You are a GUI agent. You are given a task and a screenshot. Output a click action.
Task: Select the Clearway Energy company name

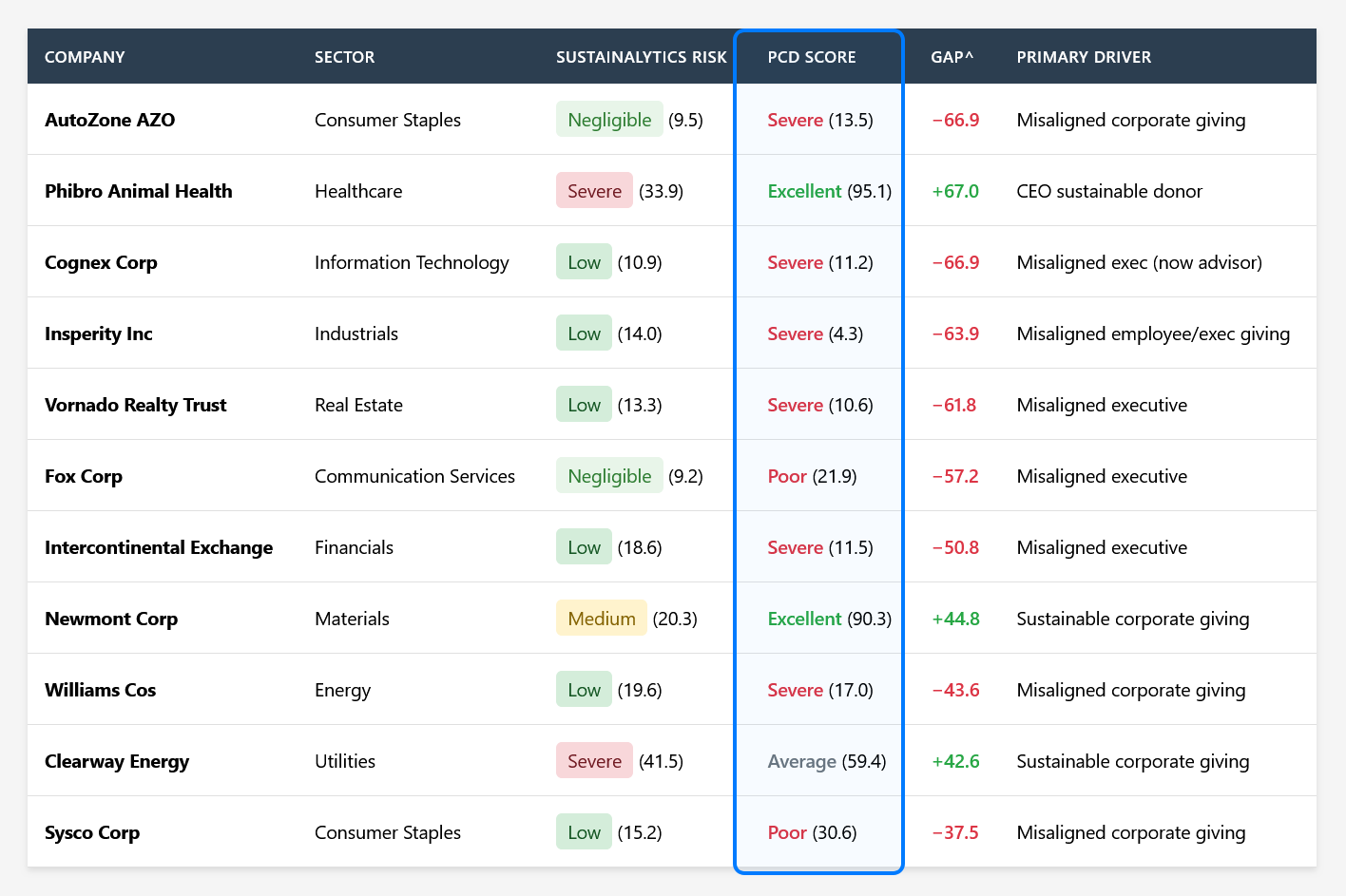[x=117, y=761]
